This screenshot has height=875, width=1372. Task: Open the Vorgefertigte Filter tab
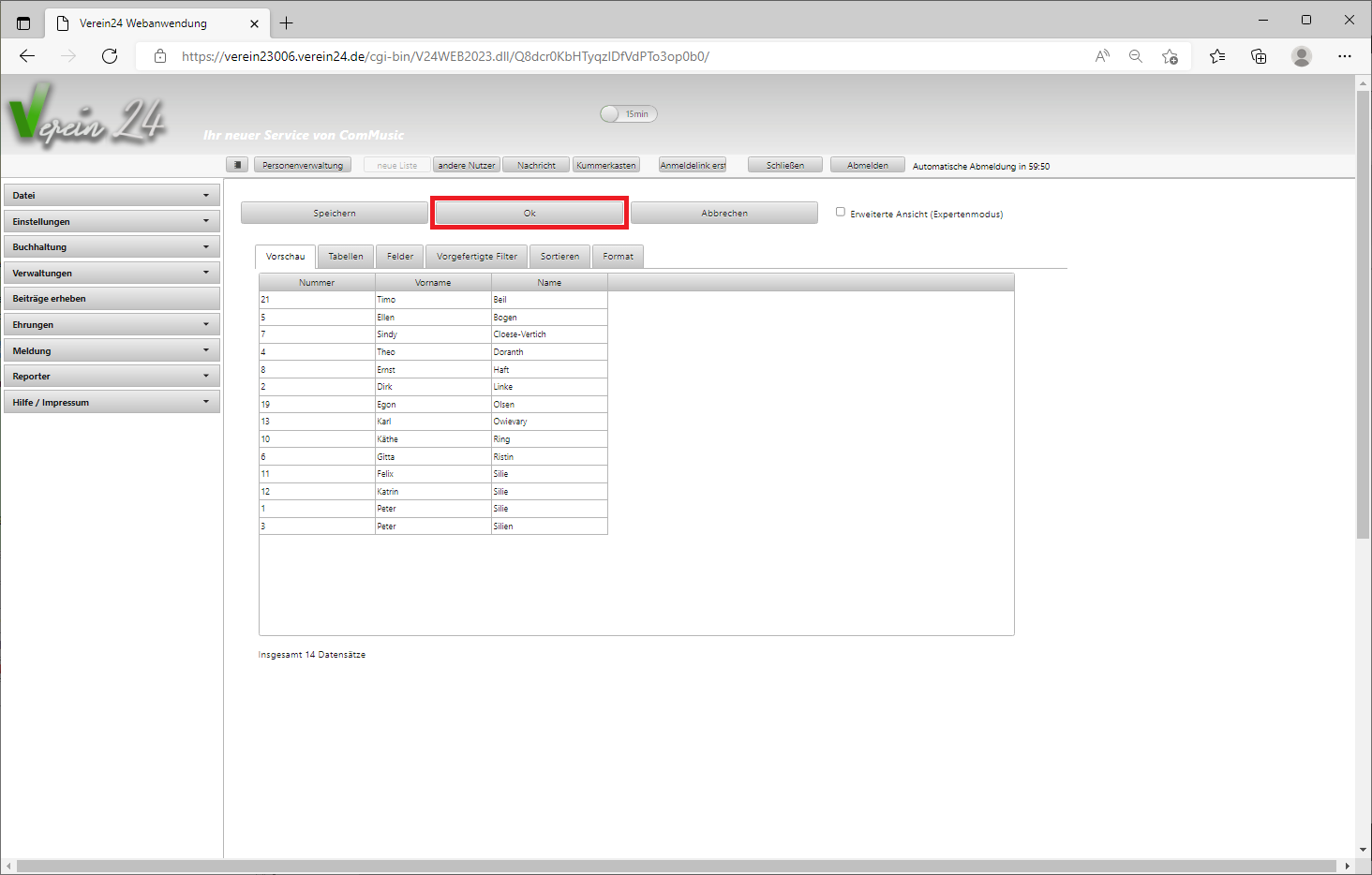coord(476,257)
